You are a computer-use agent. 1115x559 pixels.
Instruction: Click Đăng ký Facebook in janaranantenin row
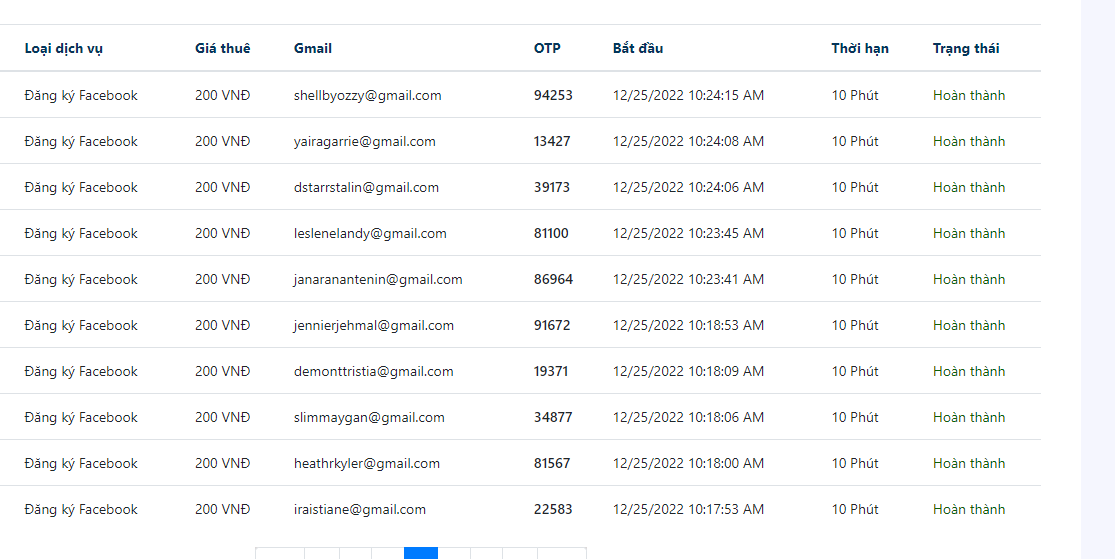81,280
